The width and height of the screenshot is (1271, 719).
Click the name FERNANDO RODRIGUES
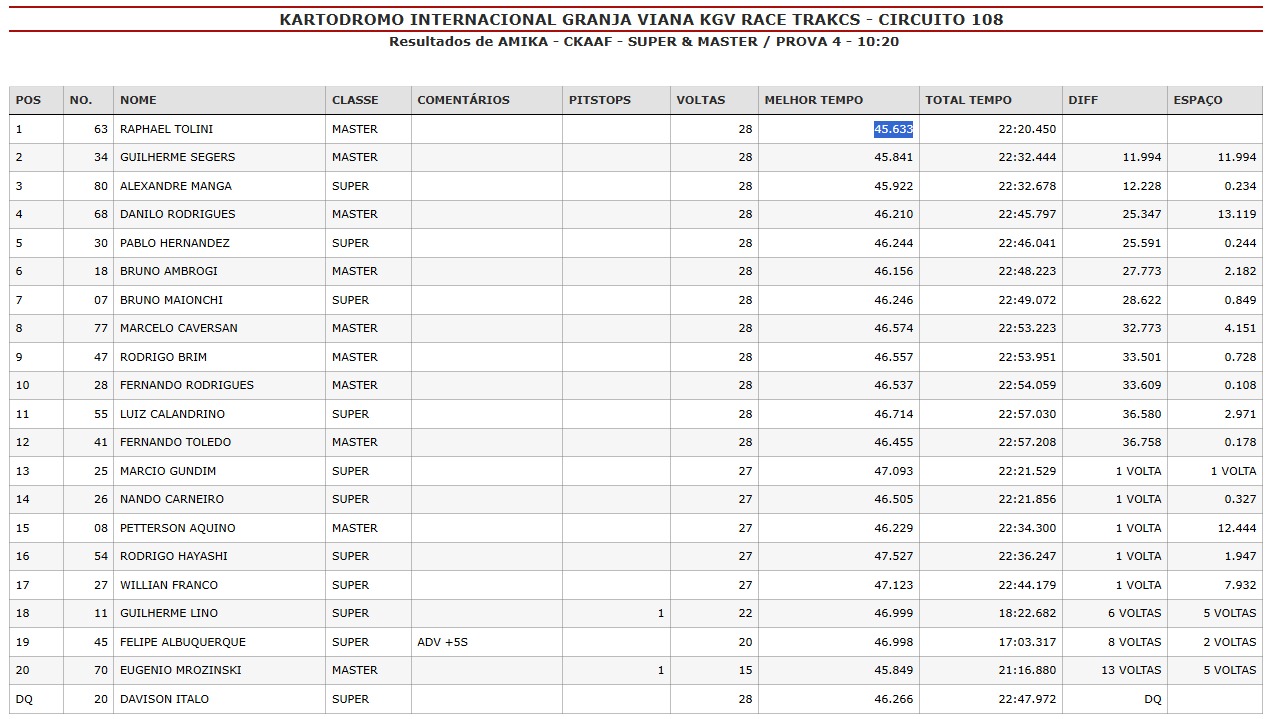[187, 385]
